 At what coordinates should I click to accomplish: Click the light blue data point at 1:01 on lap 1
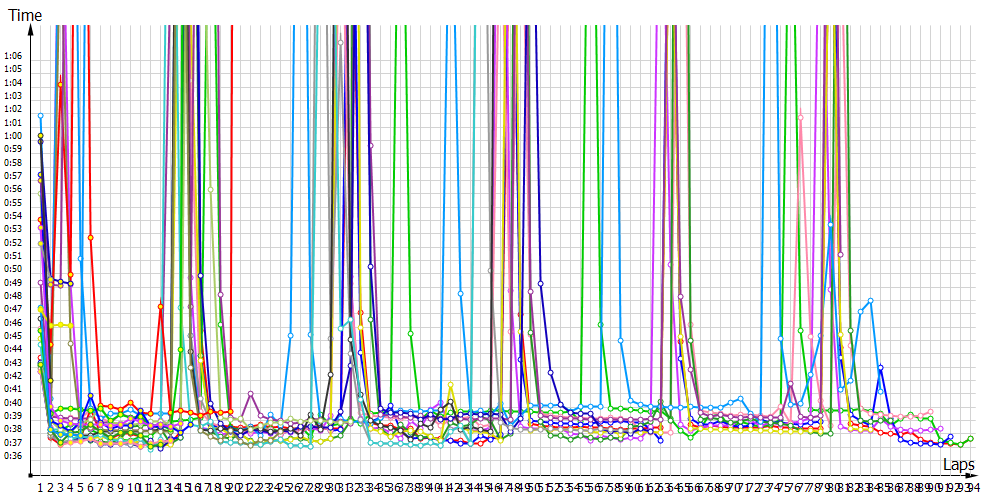coord(40,116)
